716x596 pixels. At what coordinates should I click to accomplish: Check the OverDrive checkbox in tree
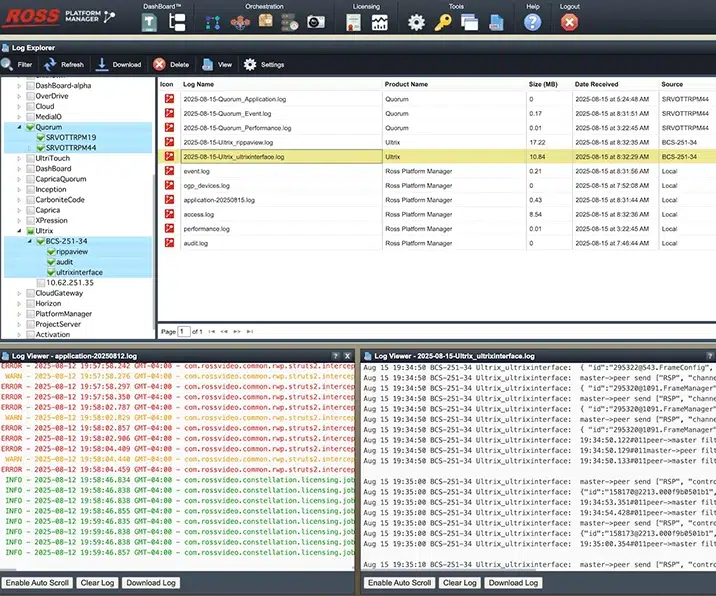31,96
